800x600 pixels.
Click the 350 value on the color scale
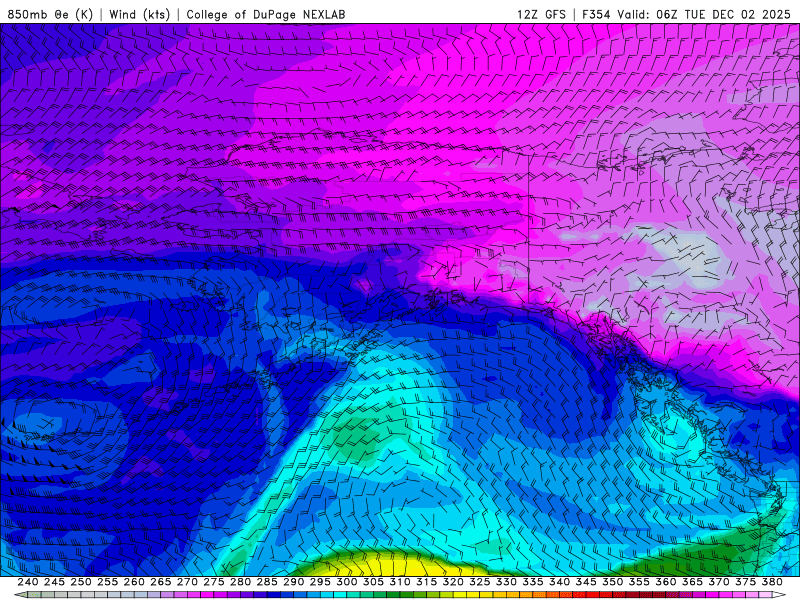[x=612, y=582]
